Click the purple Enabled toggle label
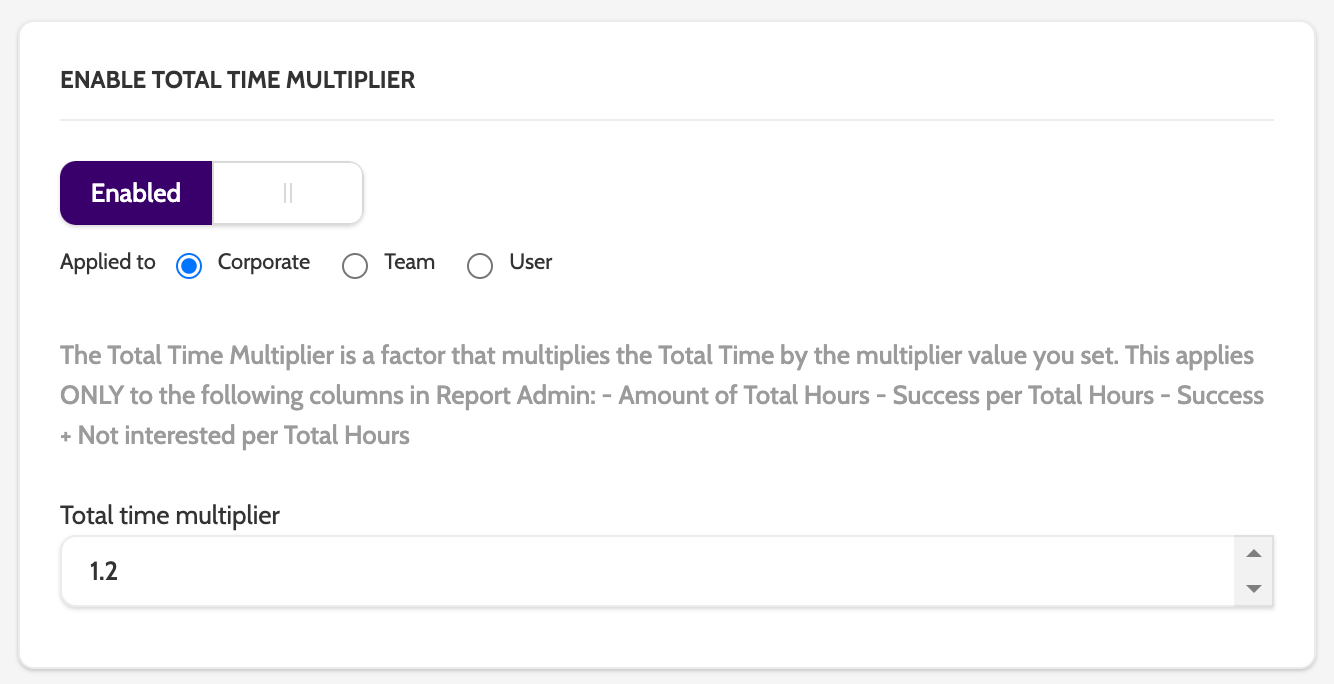This screenshot has width=1334, height=684. tap(136, 193)
